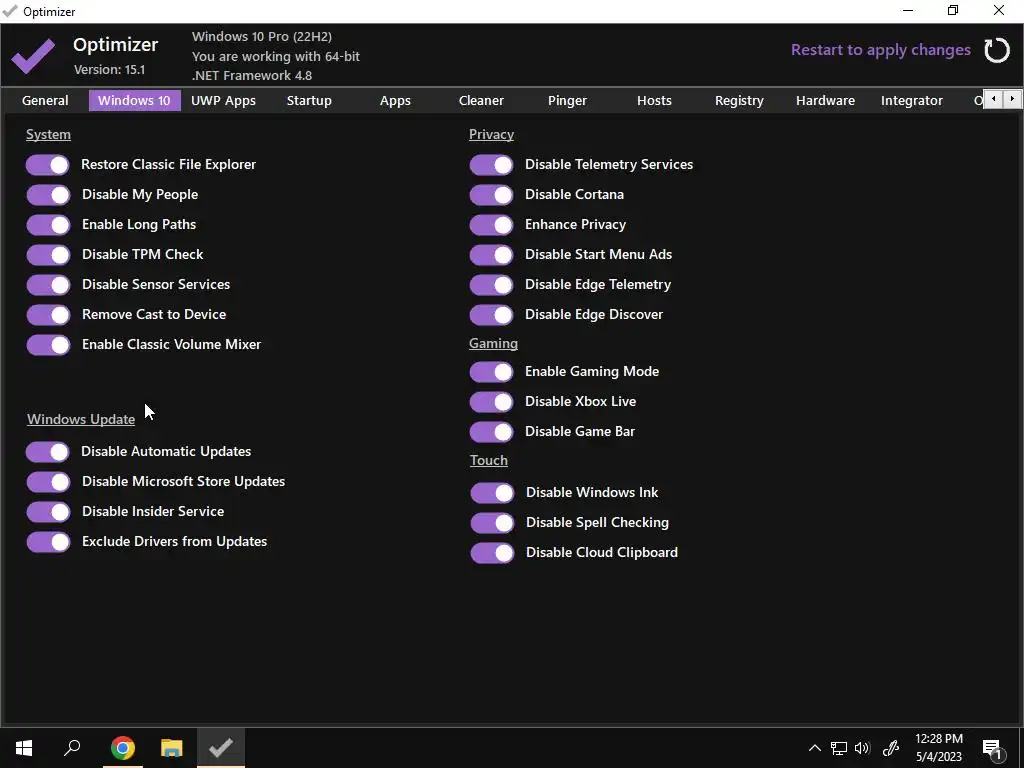The image size is (1024, 768).
Task: Click the Touch section heading
Action: point(488,460)
